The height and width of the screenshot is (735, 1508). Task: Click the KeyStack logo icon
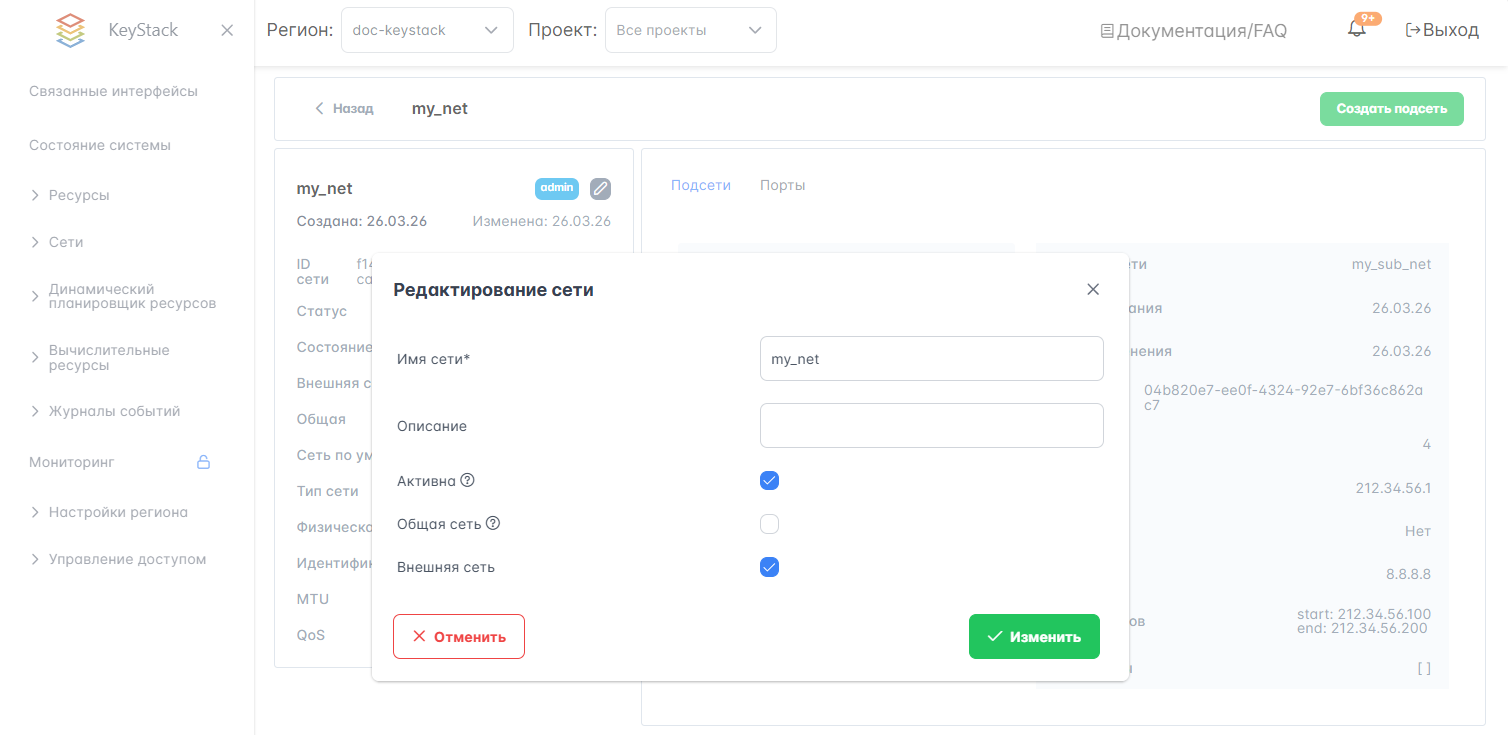(70, 30)
